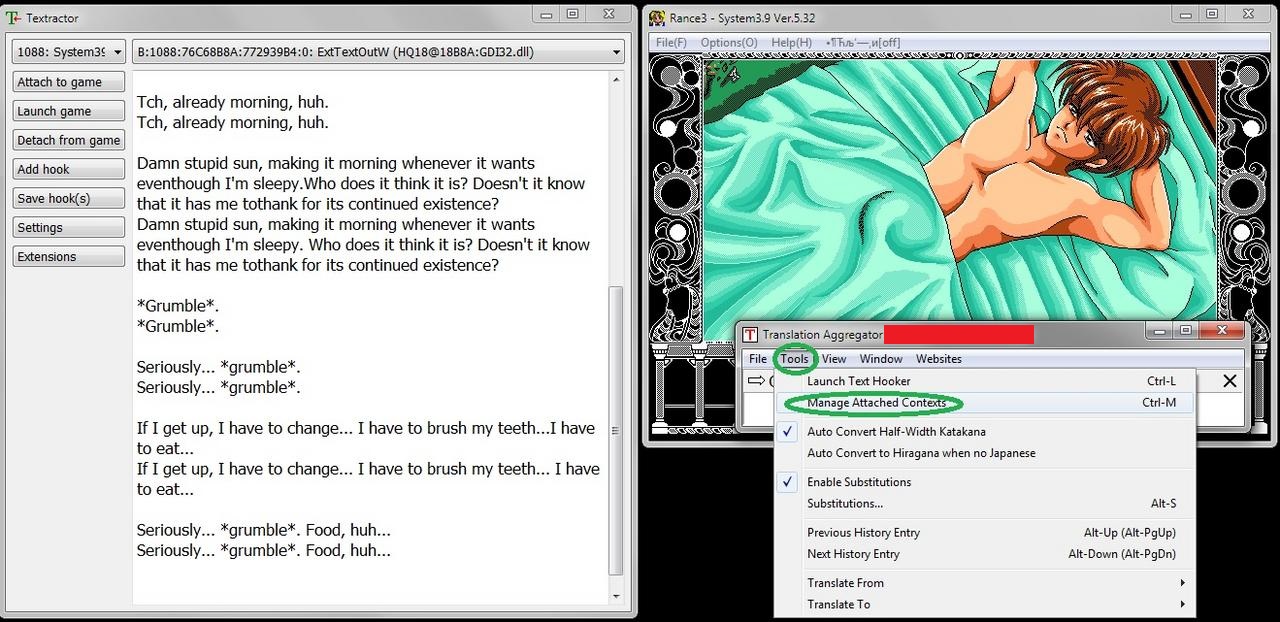The width and height of the screenshot is (1280, 622).
Task: Open Websites menu in Translation Aggregator
Action: (939, 359)
